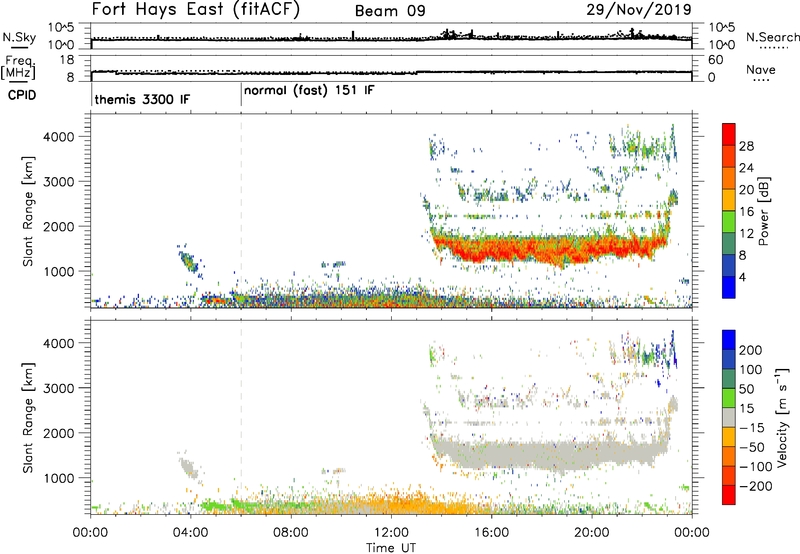Click the '-50' label on Velocity colorbar
800x554 pixels.
752,447
